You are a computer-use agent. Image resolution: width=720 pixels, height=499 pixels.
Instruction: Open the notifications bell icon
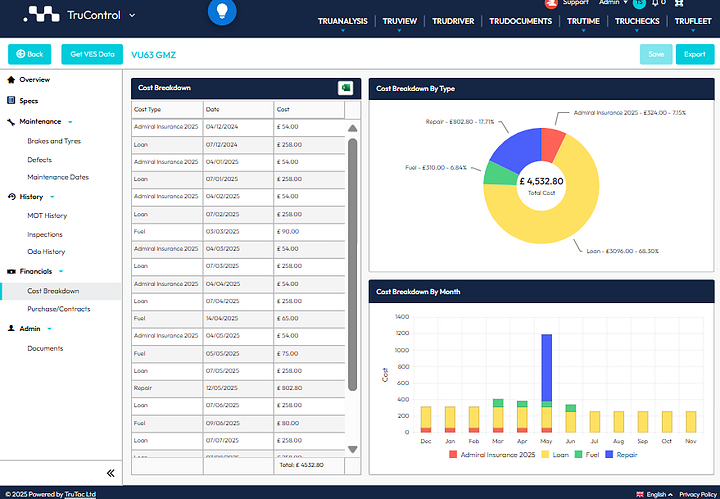click(x=655, y=3)
